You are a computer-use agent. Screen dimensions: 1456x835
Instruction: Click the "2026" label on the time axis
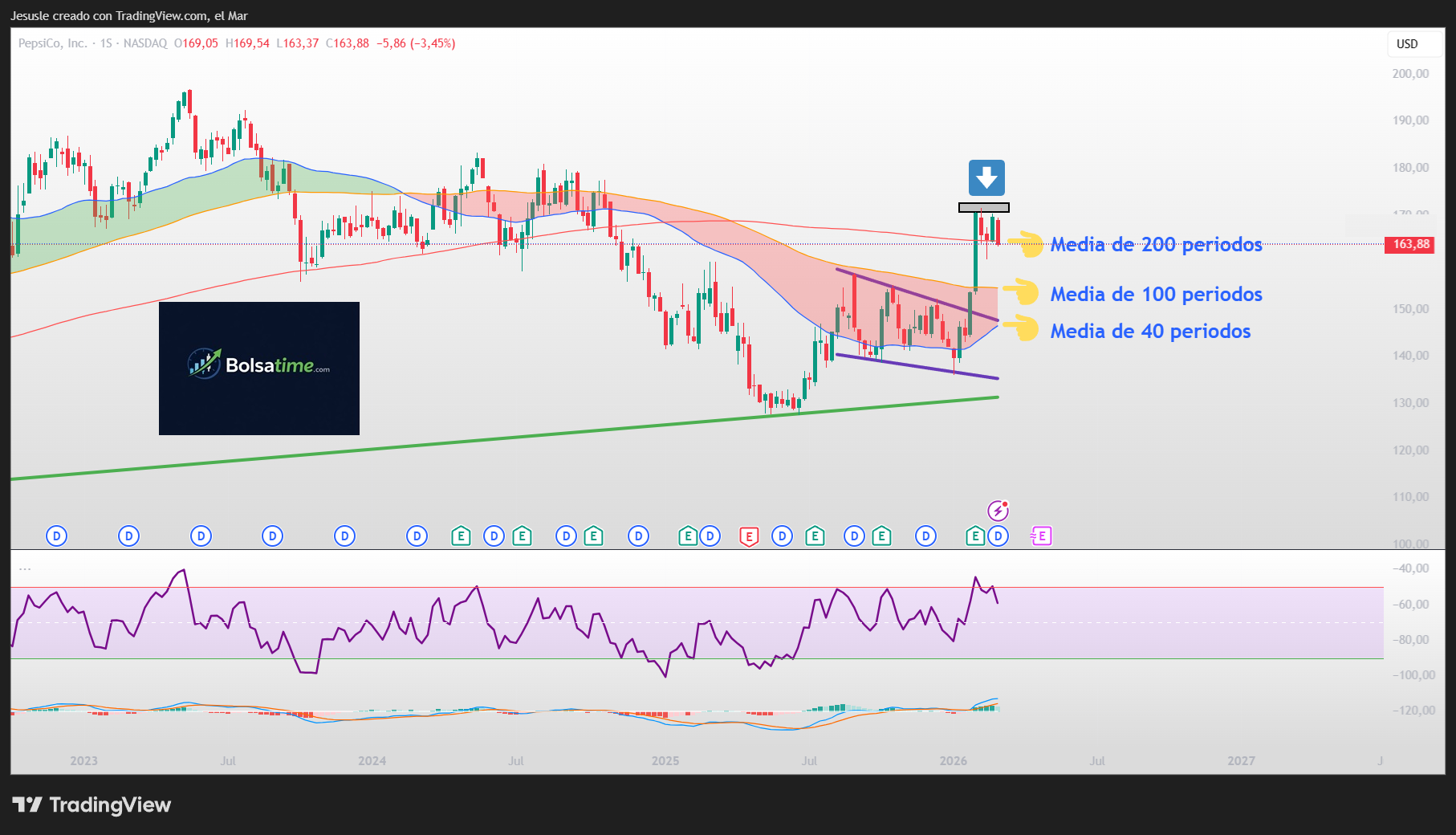point(955,760)
